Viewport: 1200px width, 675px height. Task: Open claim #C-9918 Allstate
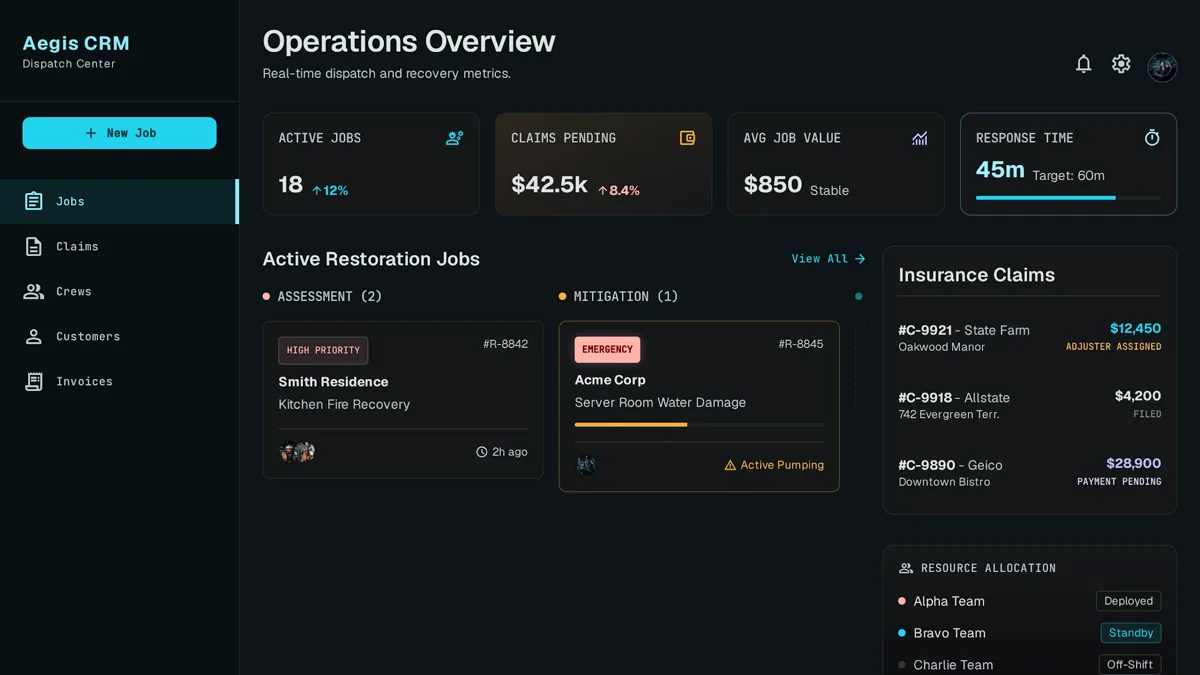click(1029, 404)
